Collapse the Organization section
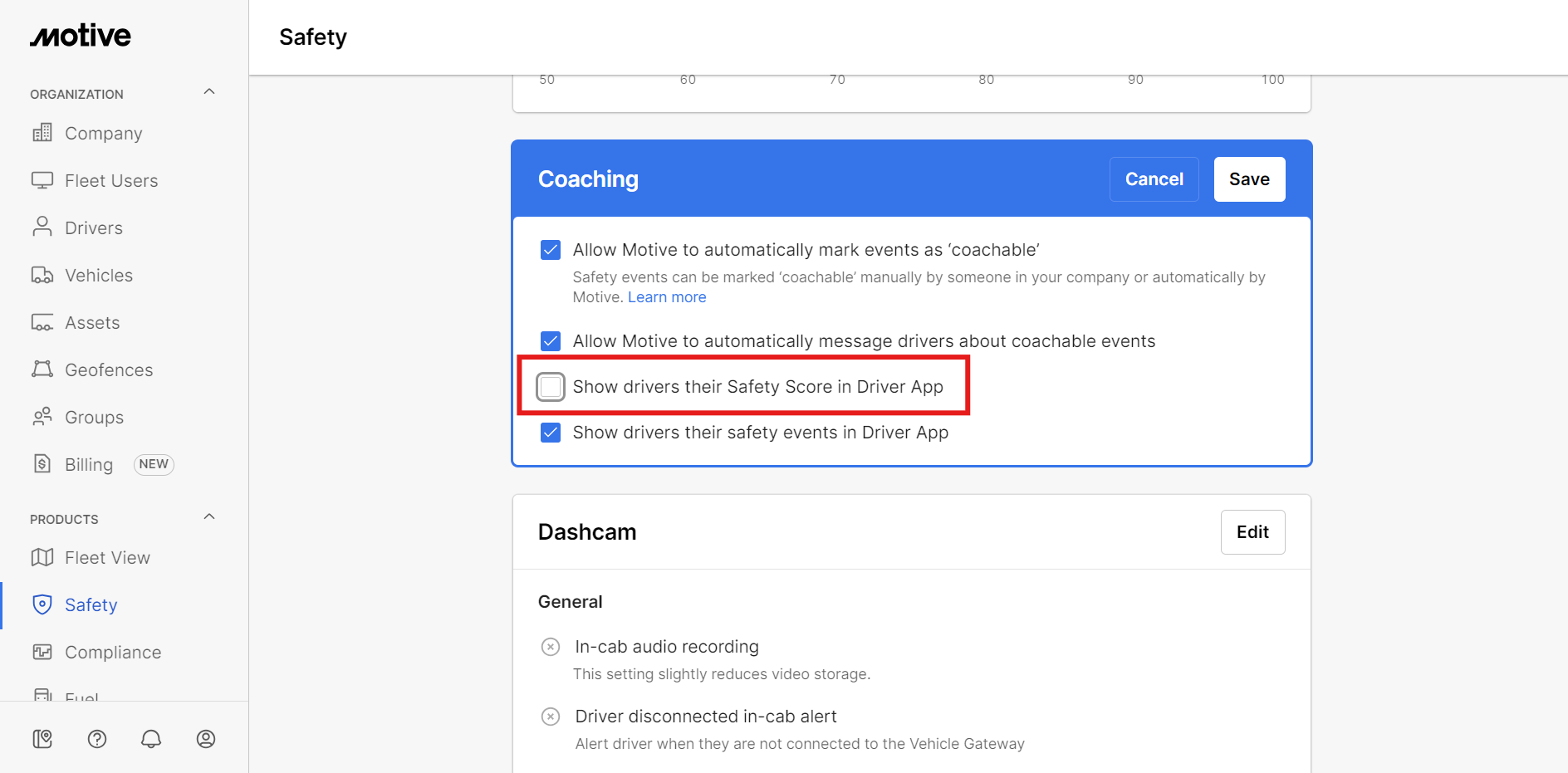 click(209, 92)
